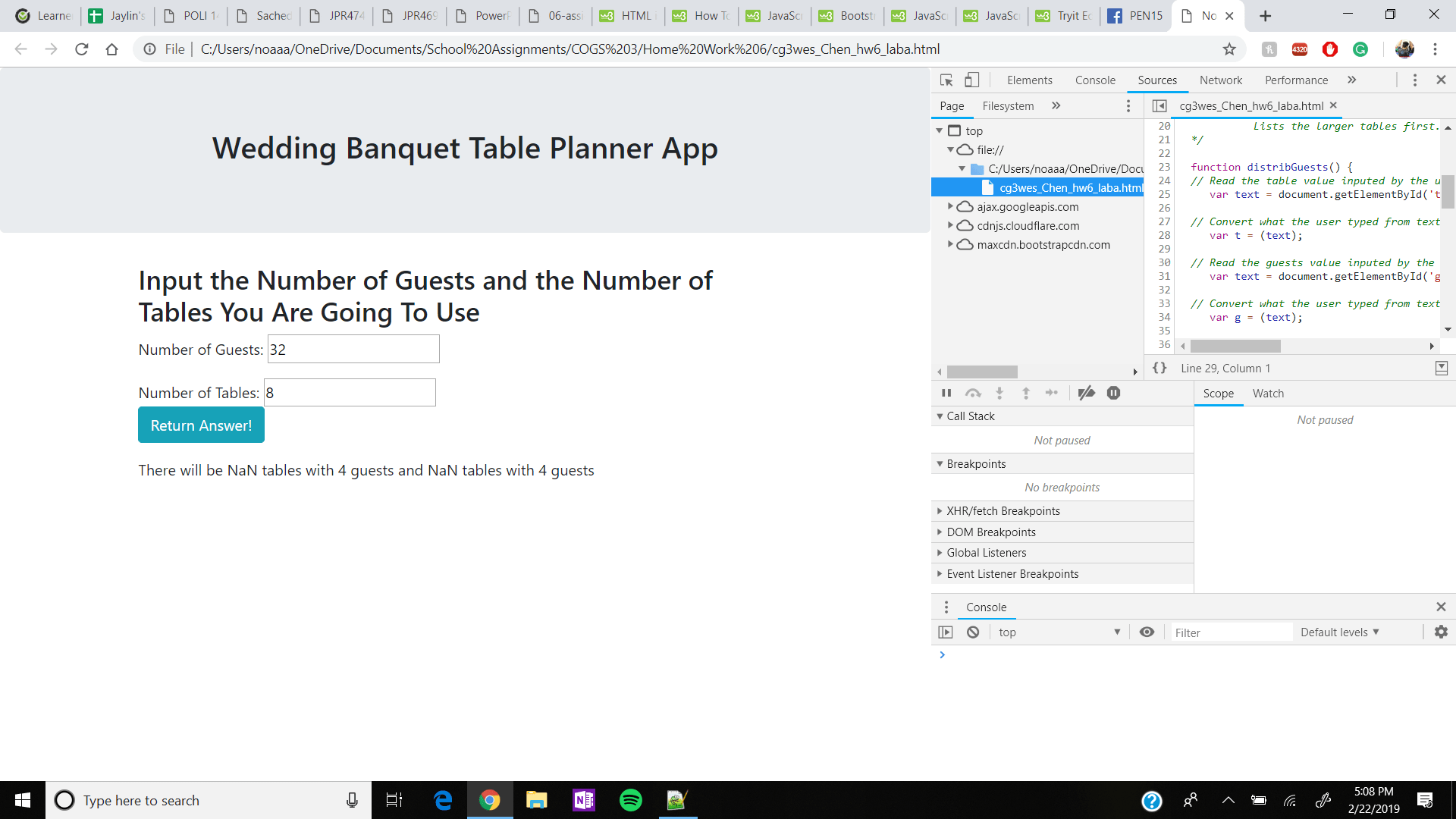The height and width of the screenshot is (819, 1456).
Task: Toggle the device toolbar icon
Action: 971,80
